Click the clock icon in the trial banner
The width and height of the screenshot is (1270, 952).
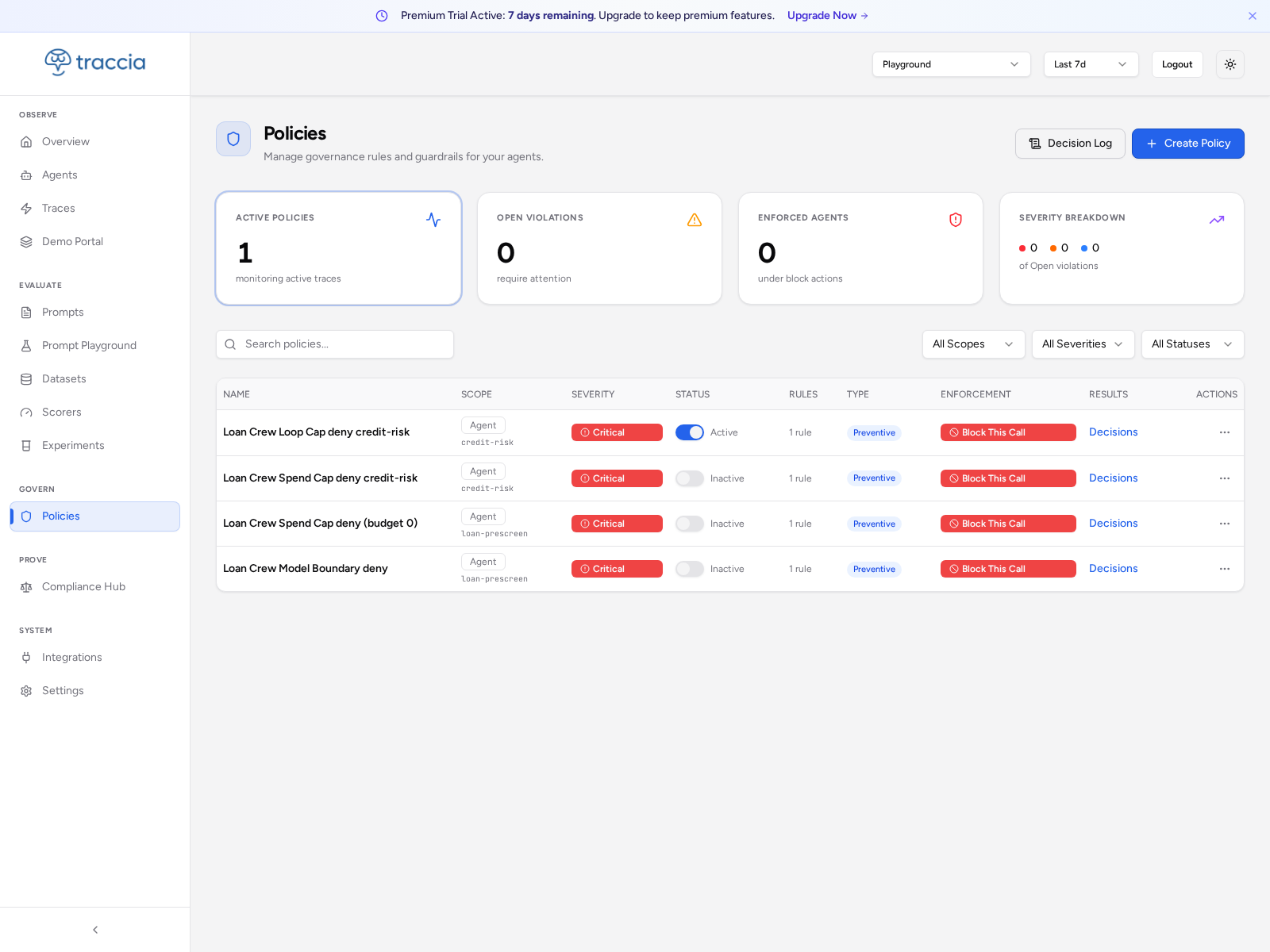382,16
